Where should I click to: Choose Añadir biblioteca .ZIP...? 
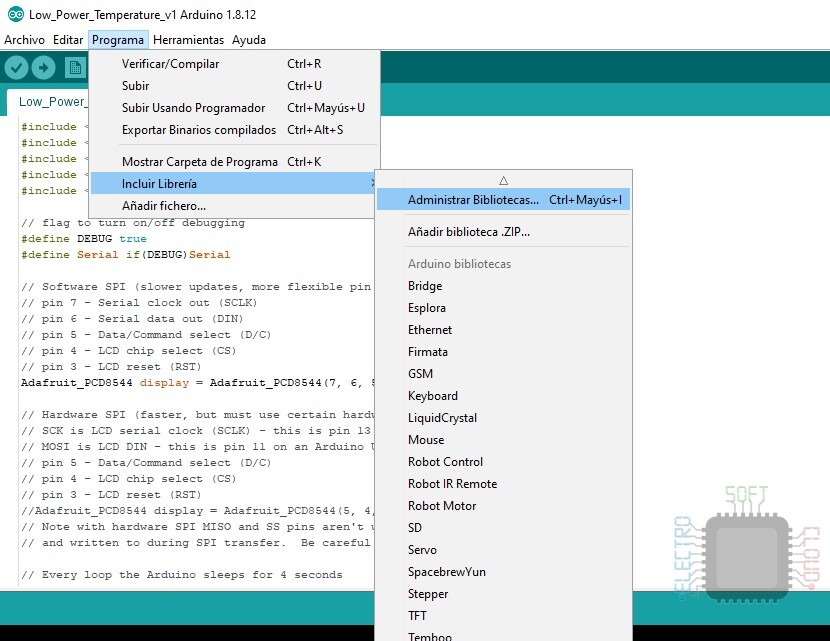(x=503, y=232)
